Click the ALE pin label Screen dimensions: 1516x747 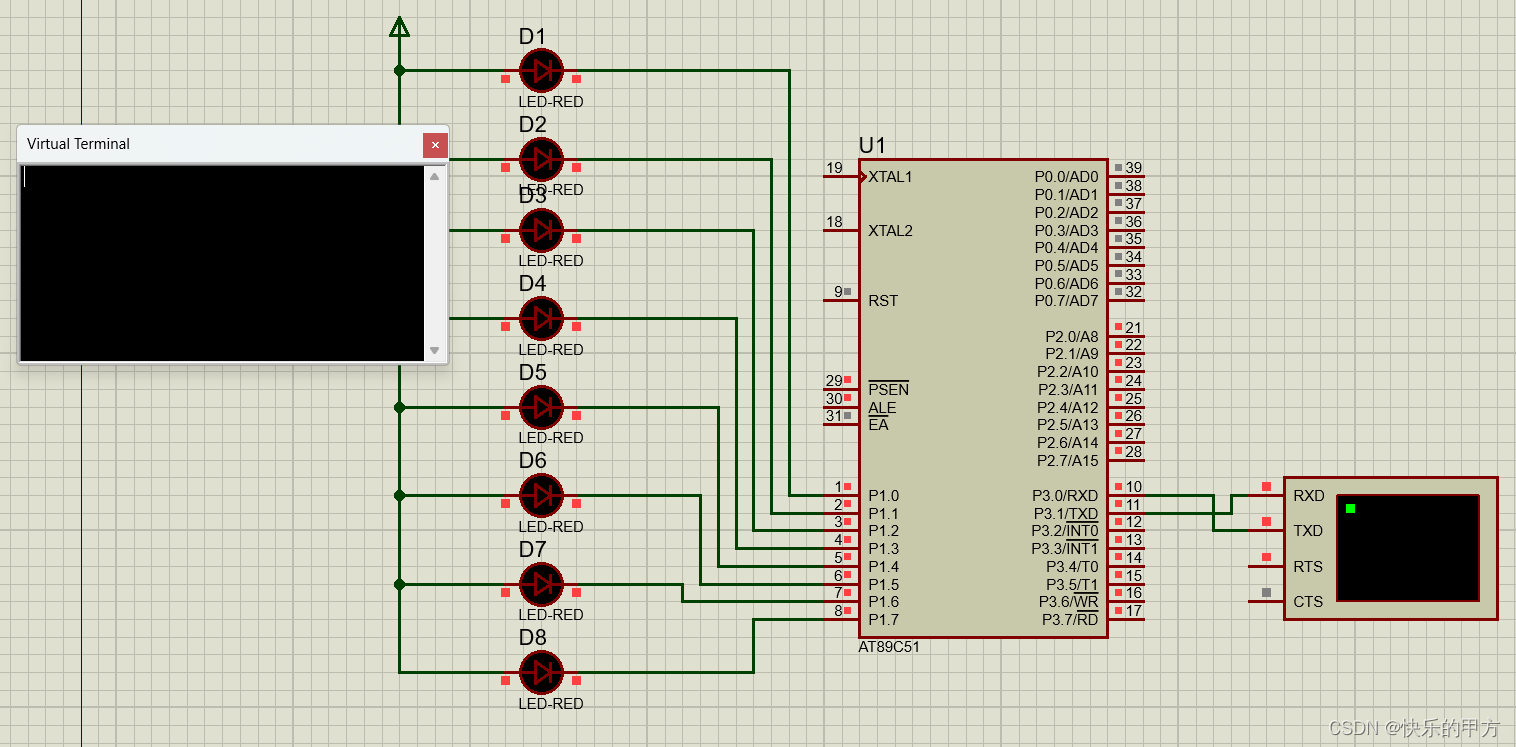point(882,408)
